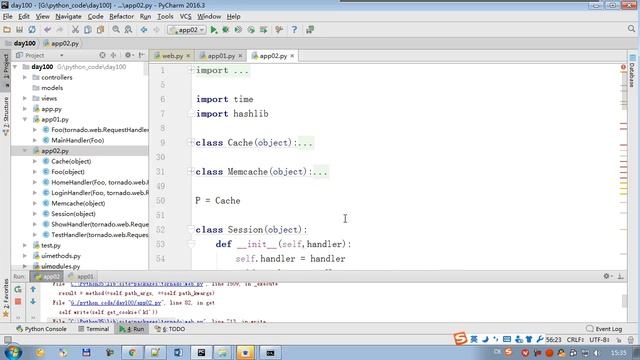Open the app02.py link in traceback
This screenshot has width=640, height=360.
click(116, 303)
